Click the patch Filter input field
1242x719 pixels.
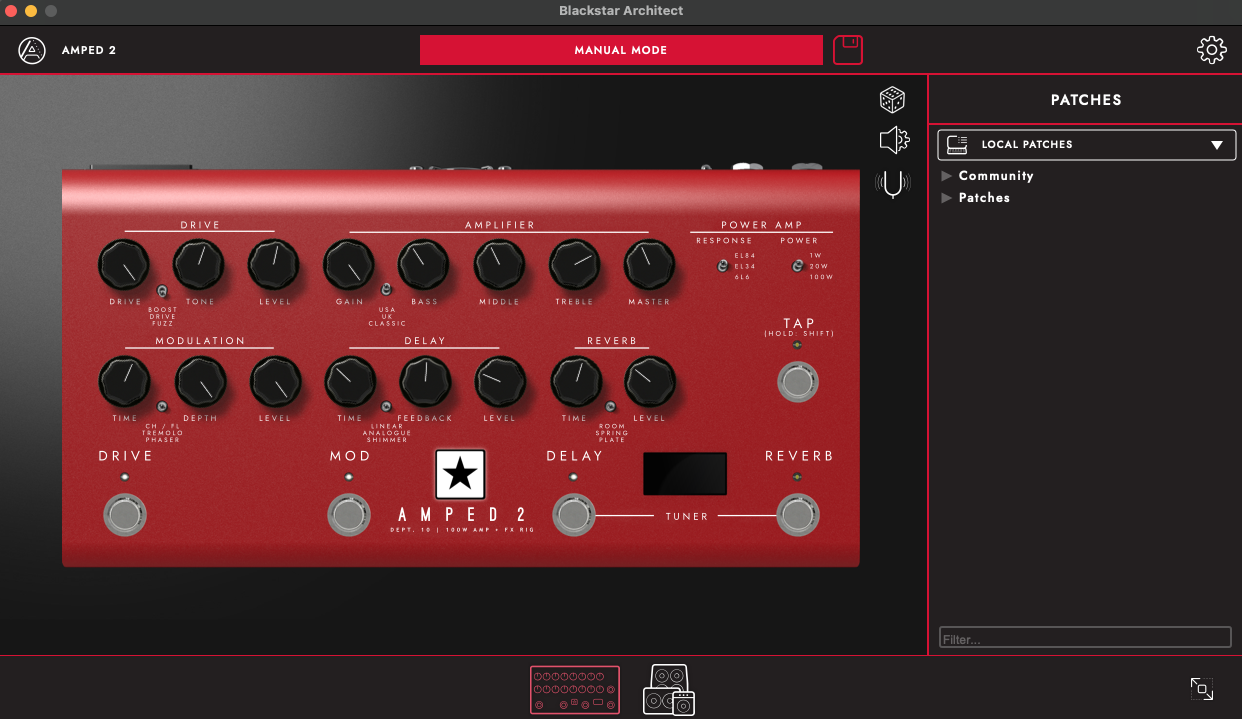[x=1085, y=638]
